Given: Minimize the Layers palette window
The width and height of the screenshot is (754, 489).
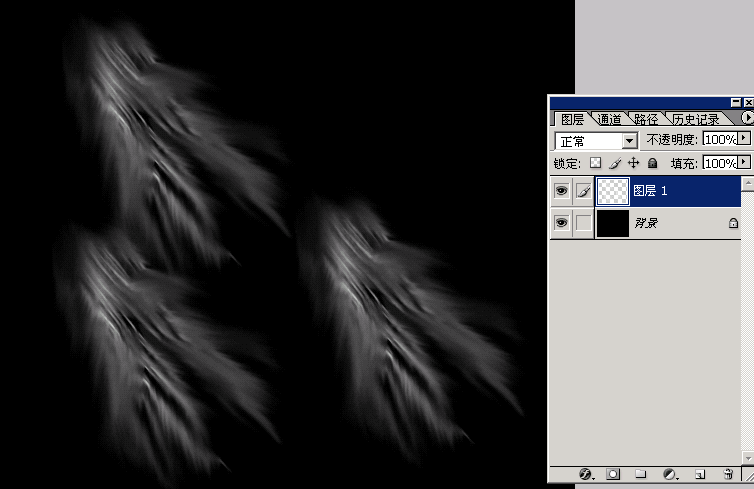Looking at the screenshot, I should [736, 102].
